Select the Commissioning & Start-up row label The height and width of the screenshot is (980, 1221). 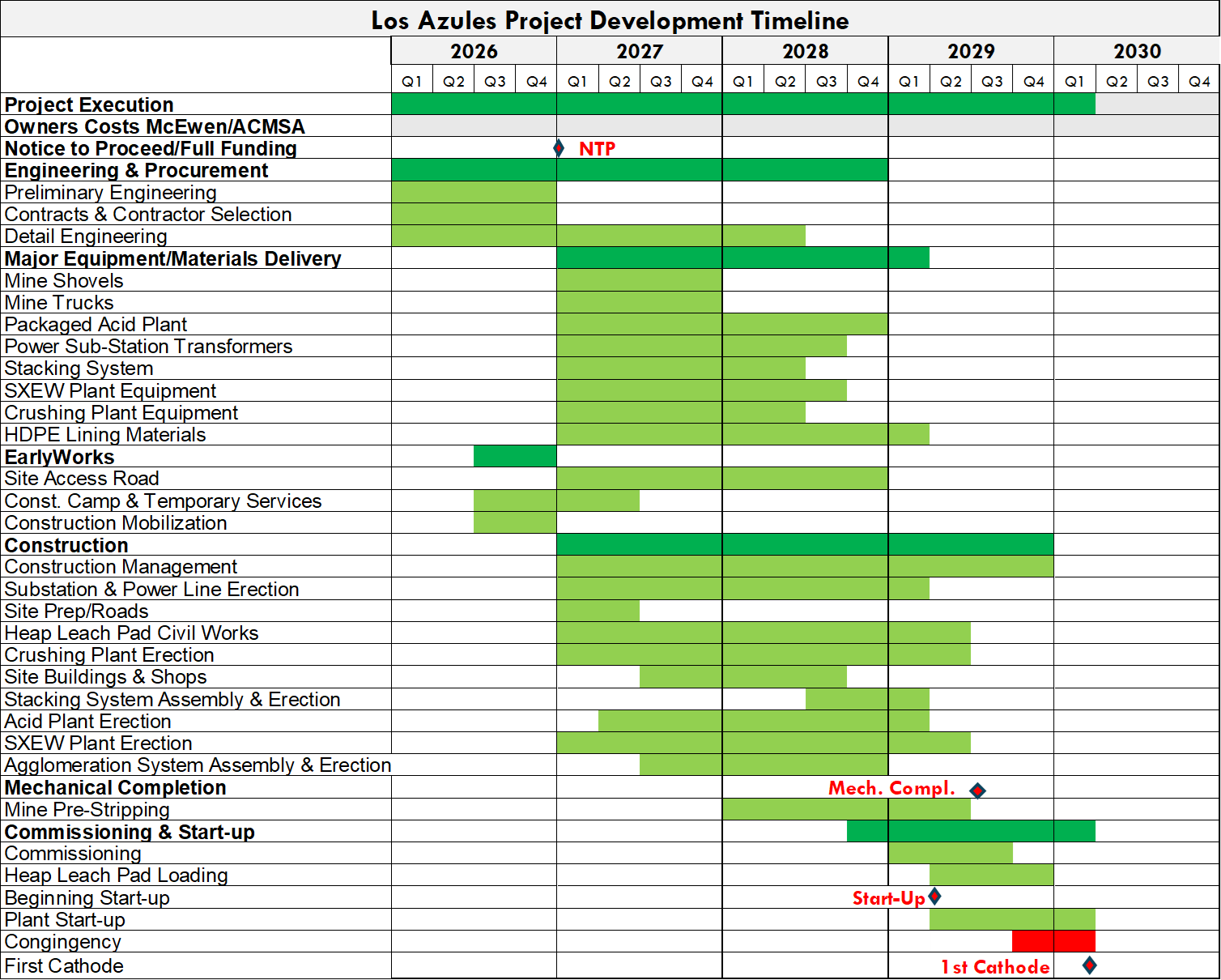[x=130, y=832]
